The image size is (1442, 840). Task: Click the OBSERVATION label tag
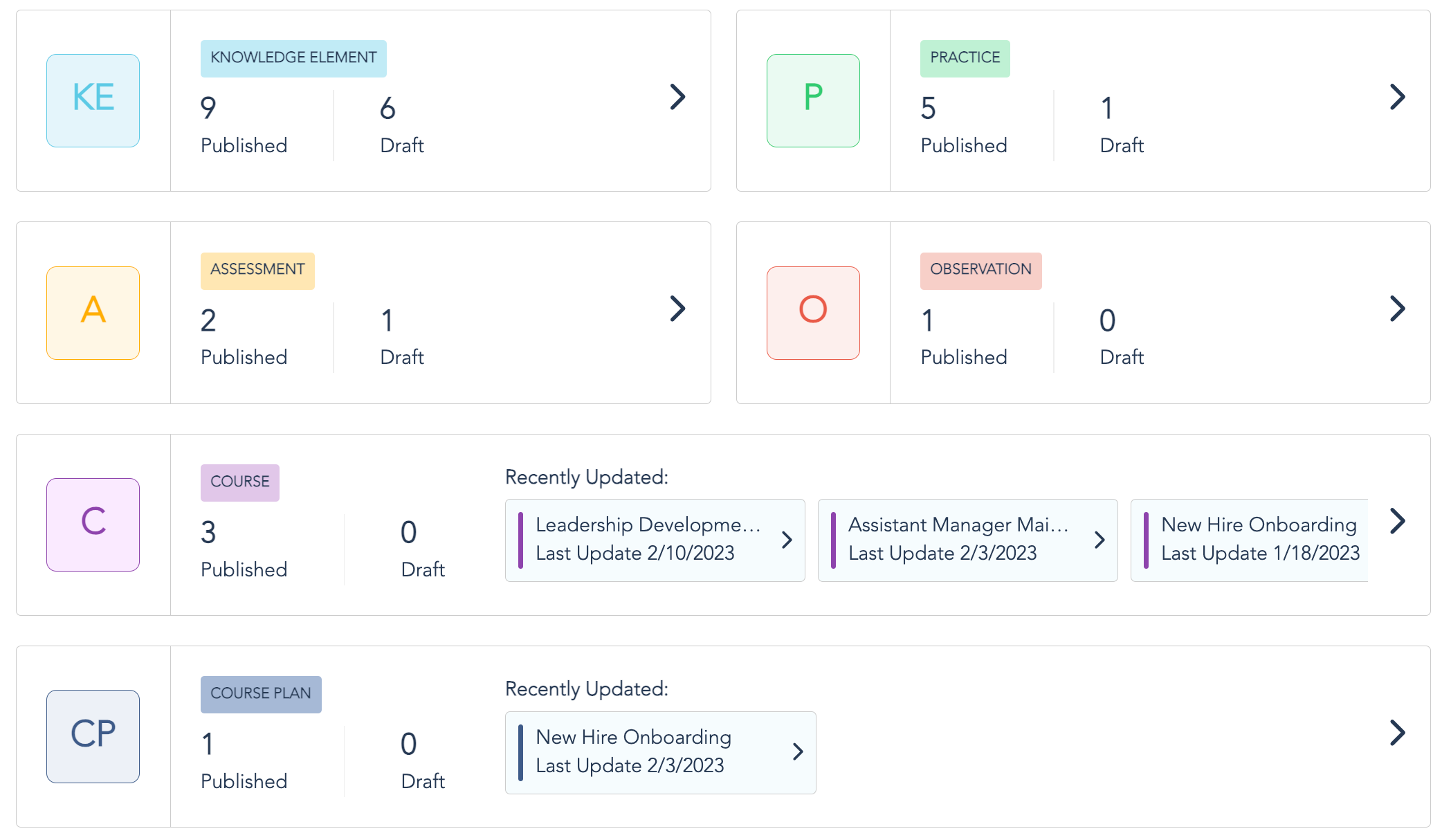coord(980,271)
